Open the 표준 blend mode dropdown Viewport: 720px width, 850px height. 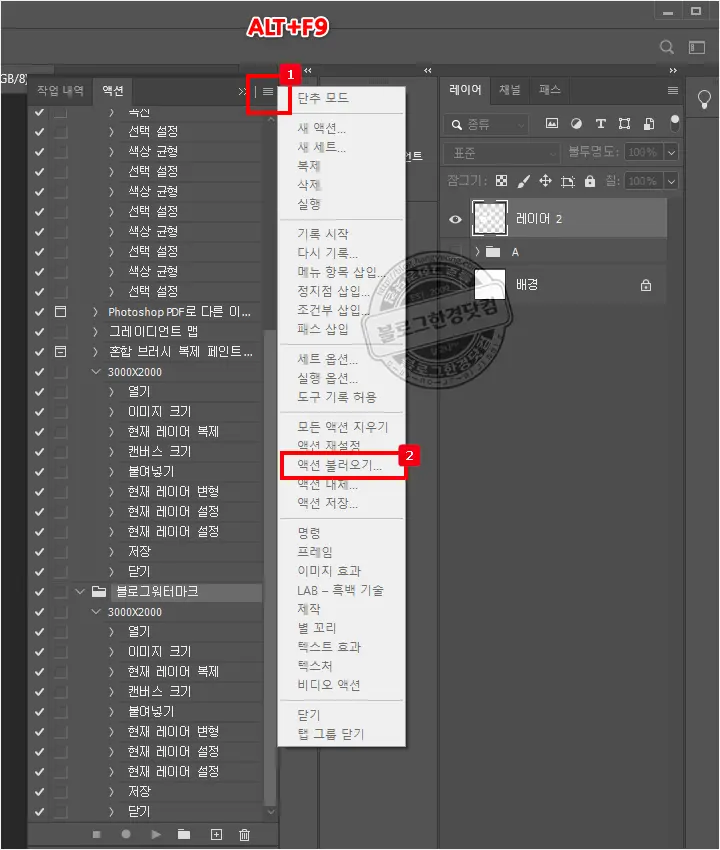pyautogui.click(x=502, y=153)
